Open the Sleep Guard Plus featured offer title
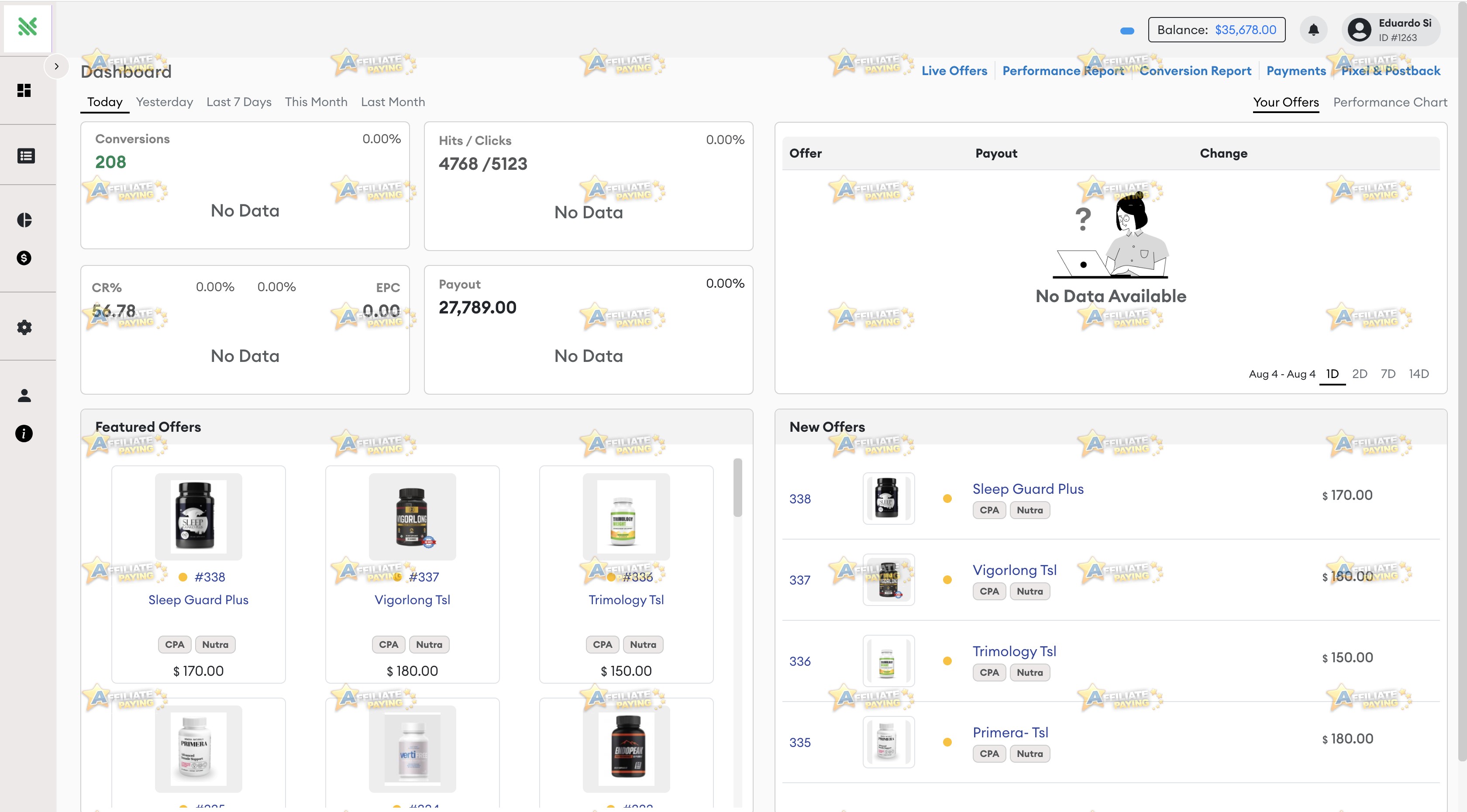 (x=198, y=600)
